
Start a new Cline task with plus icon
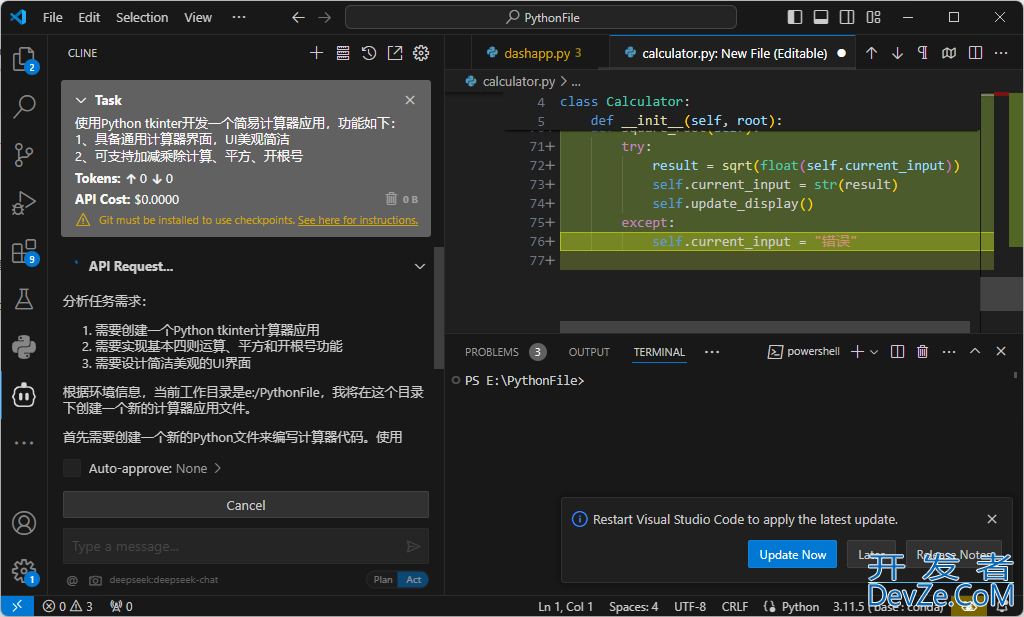(x=316, y=53)
